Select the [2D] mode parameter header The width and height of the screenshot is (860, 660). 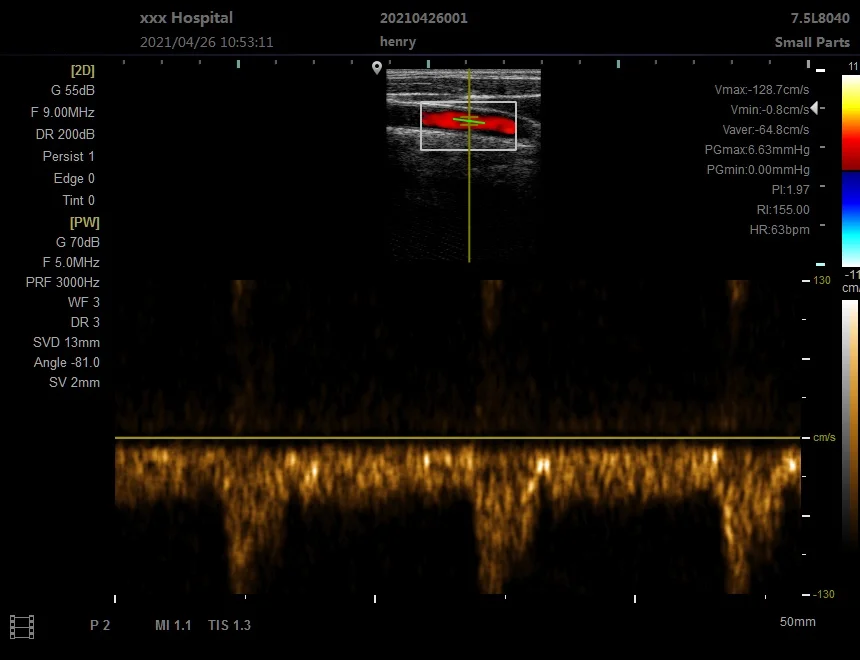tap(82, 70)
